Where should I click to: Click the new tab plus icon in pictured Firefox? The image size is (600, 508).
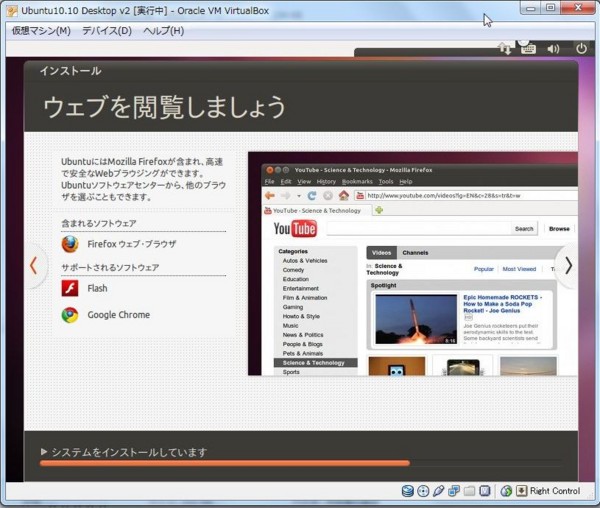pyautogui.click(x=379, y=210)
